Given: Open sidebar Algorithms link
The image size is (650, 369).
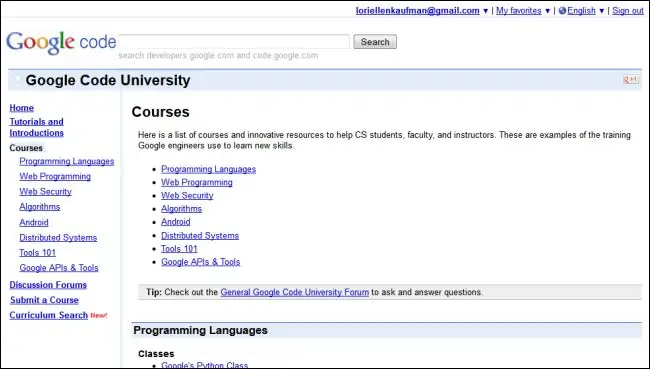Looking at the screenshot, I should [40, 207].
